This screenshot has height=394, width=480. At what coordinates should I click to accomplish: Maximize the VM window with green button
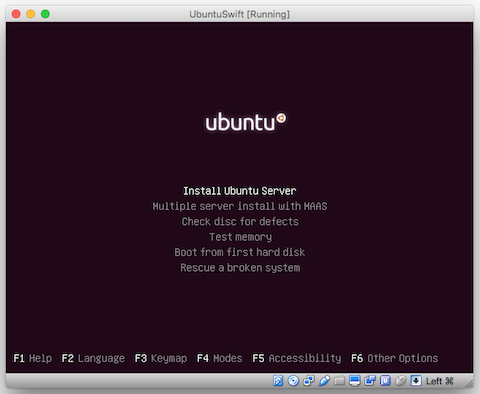point(45,14)
